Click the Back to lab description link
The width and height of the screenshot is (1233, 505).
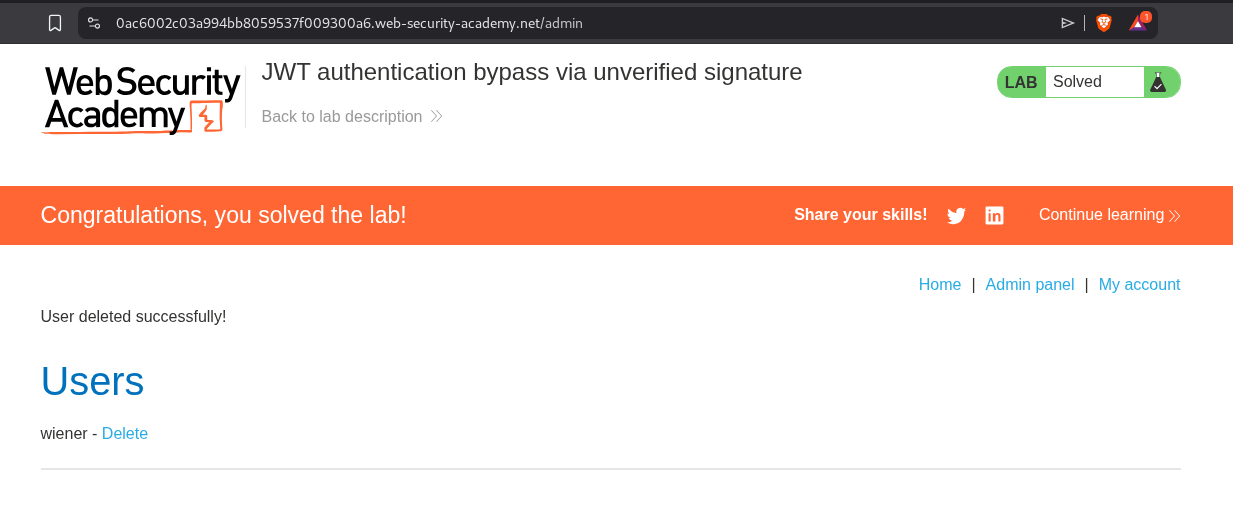pyautogui.click(x=342, y=117)
